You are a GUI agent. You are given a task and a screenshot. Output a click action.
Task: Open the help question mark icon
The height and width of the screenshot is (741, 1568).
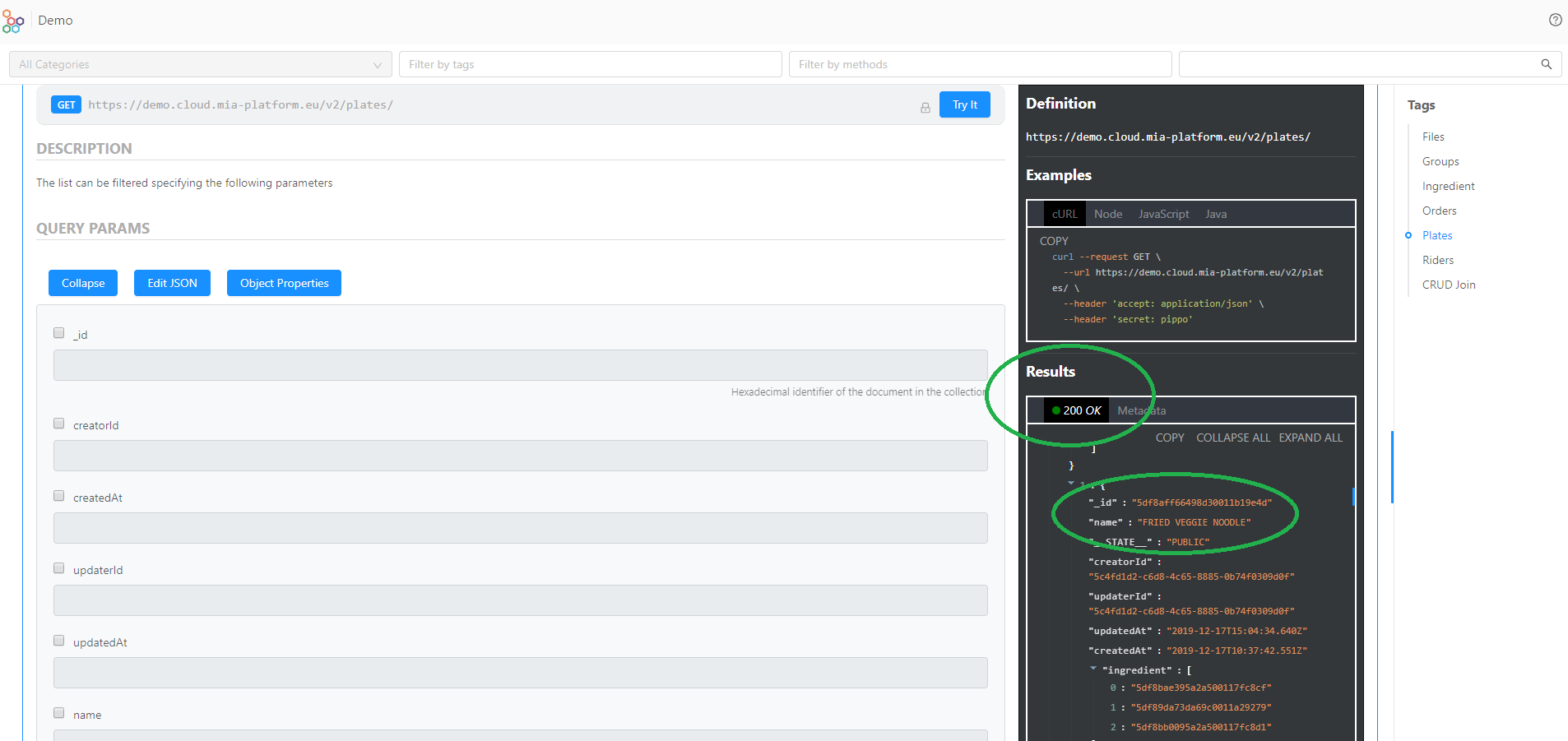point(1555,20)
